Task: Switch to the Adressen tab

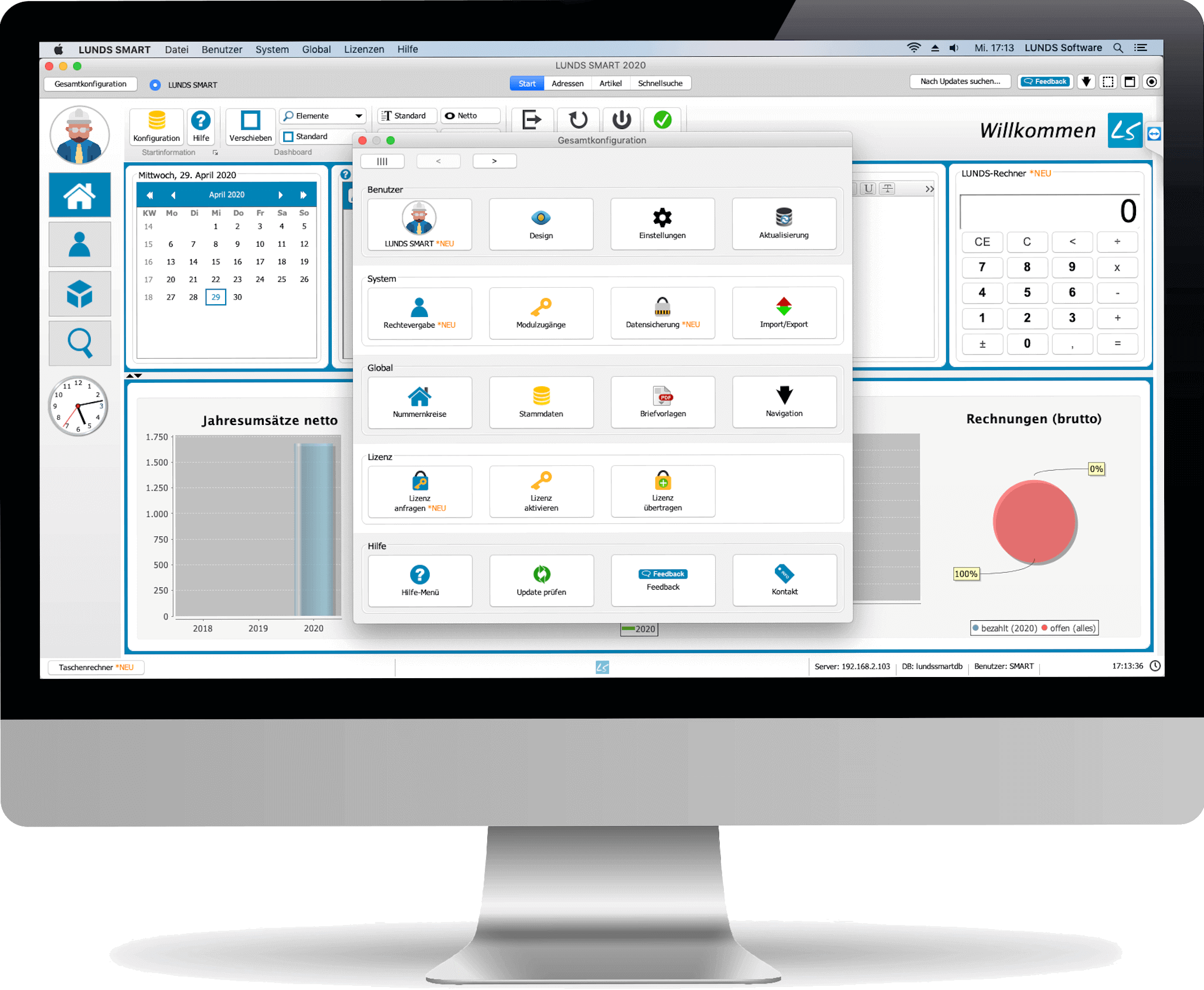Action: click(x=567, y=84)
